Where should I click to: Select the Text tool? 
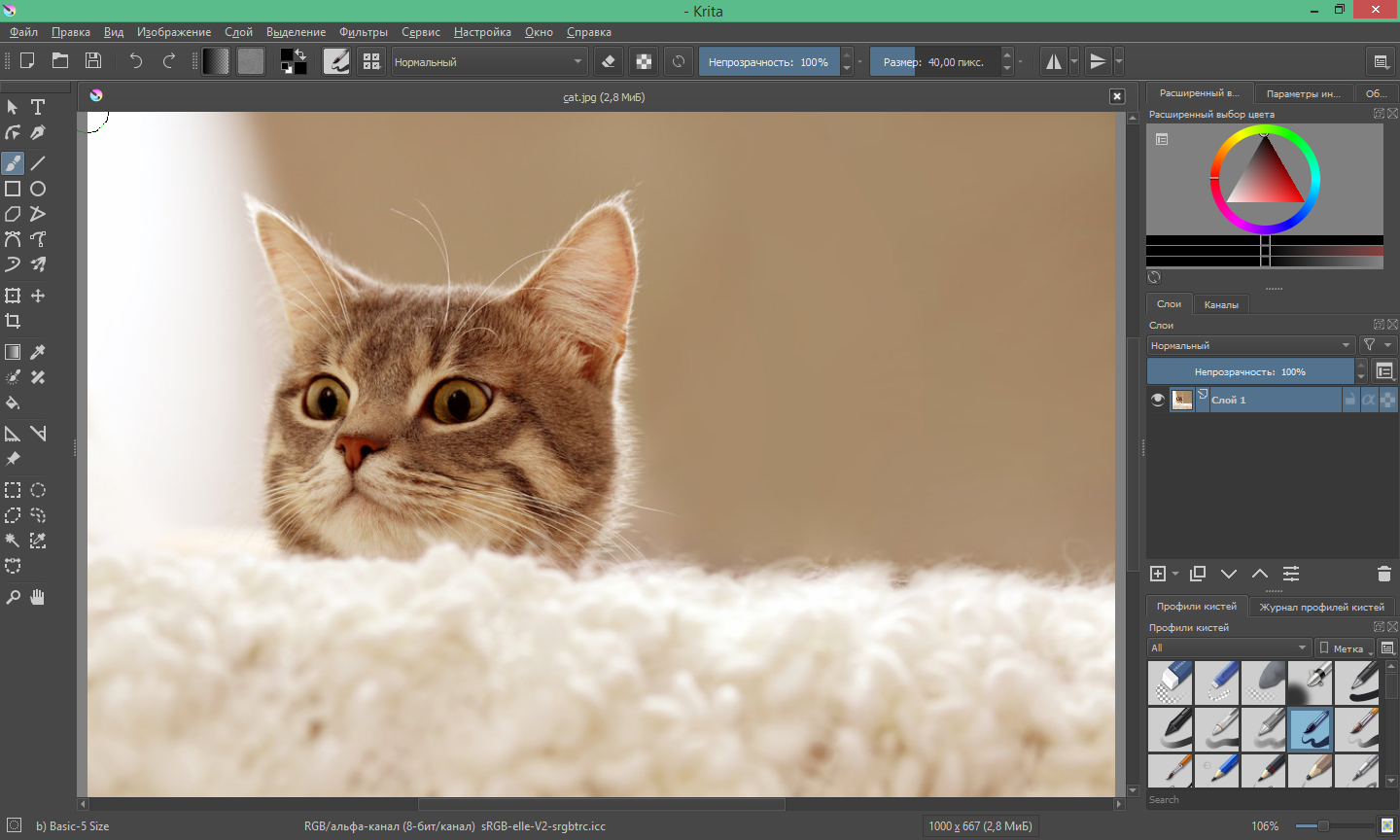tap(38, 107)
